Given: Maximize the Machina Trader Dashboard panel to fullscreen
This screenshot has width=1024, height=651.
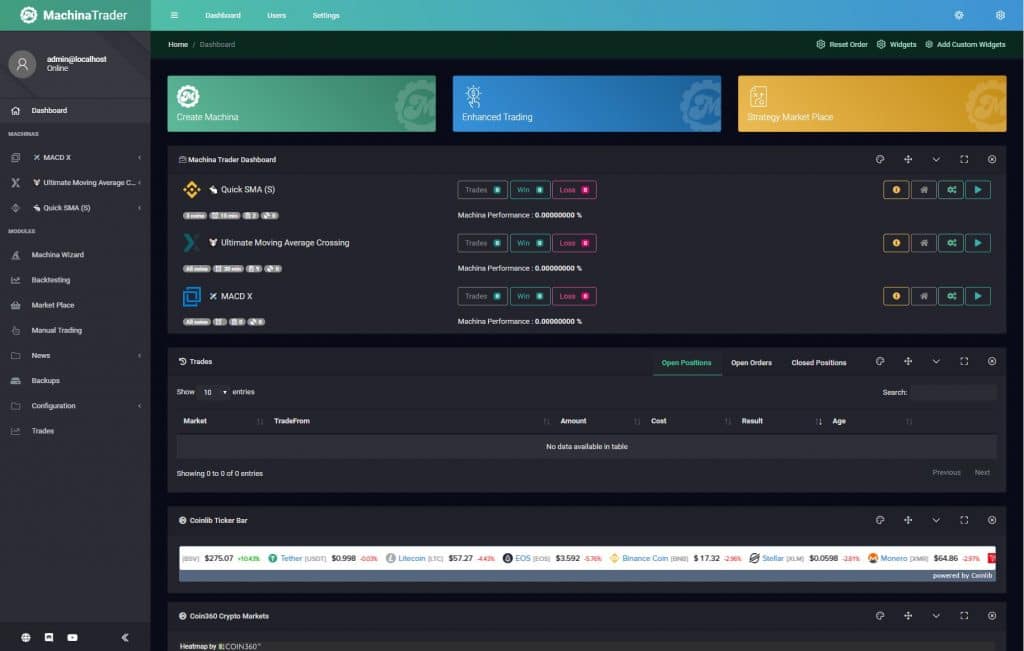Looking at the screenshot, I should click(x=964, y=159).
